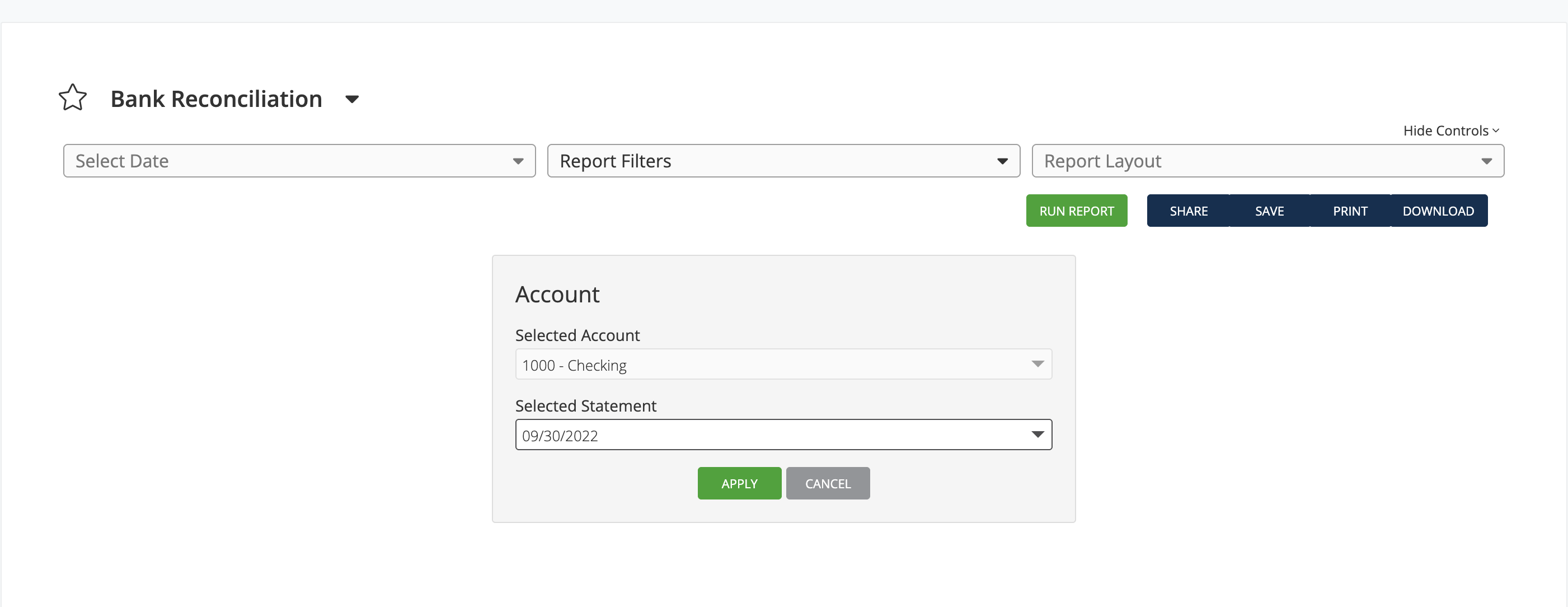Click the Account panel heading

click(557, 295)
